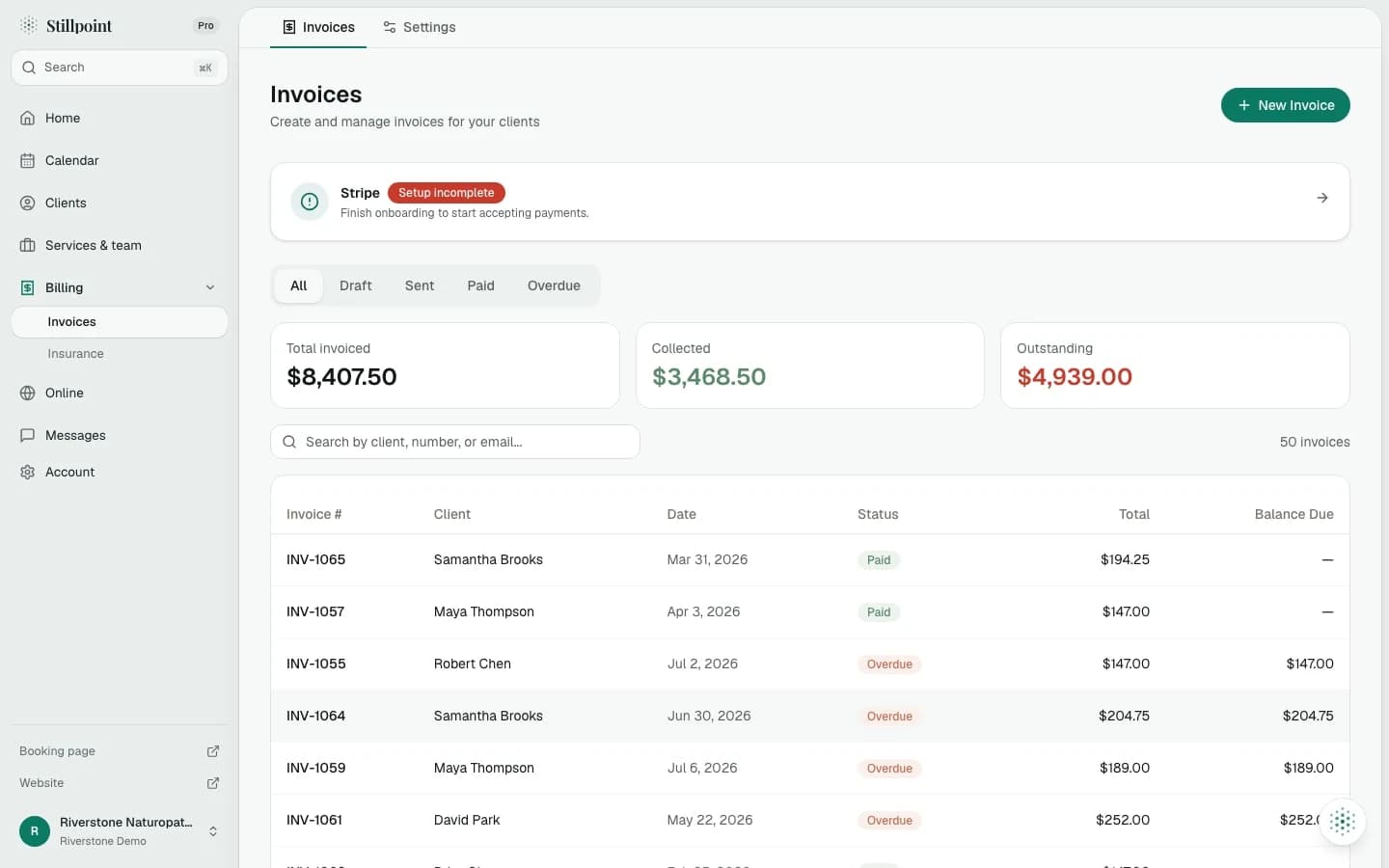Click the 50 invoices count
This screenshot has width=1389, height=868.
pos(1315,442)
